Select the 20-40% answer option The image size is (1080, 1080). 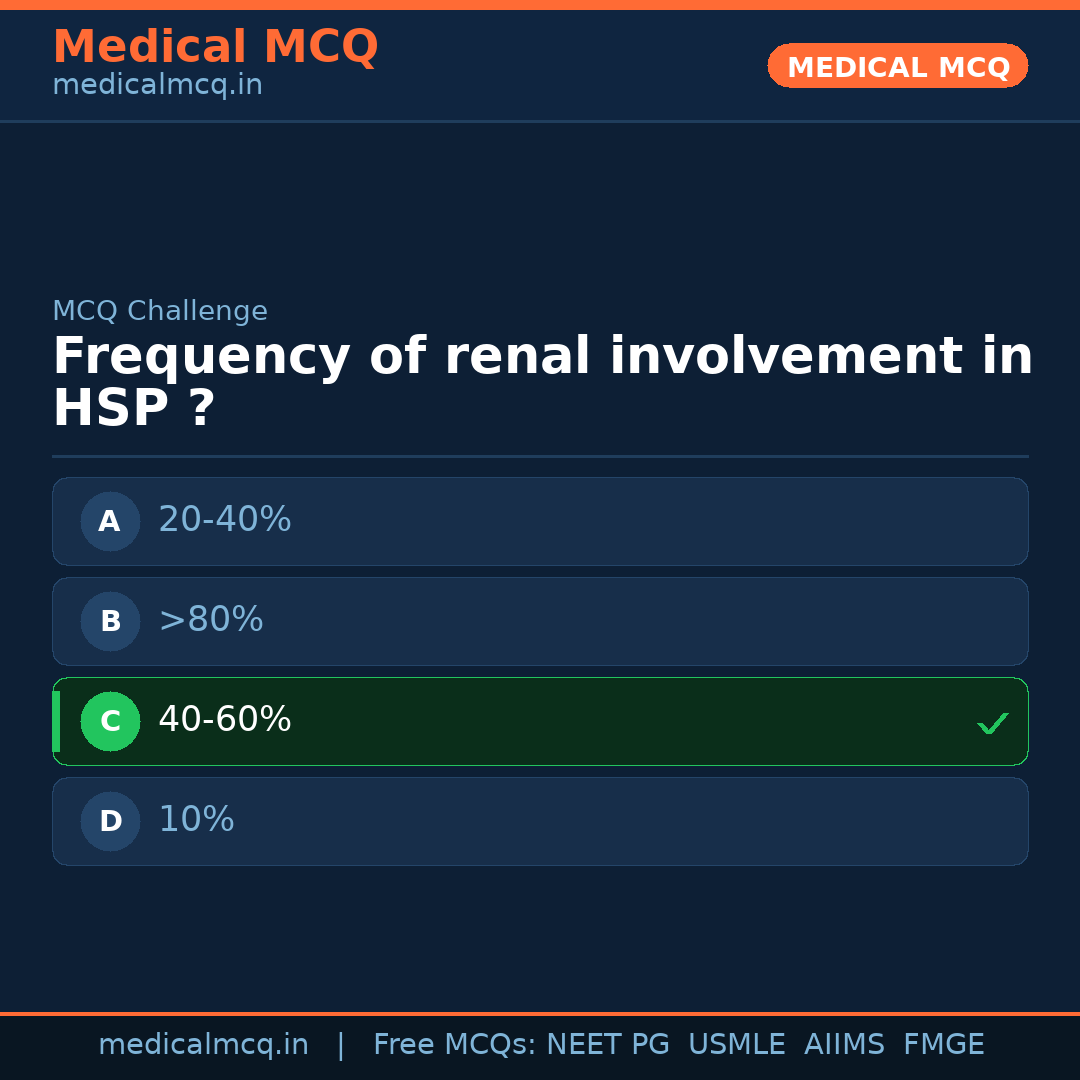(225, 520)
